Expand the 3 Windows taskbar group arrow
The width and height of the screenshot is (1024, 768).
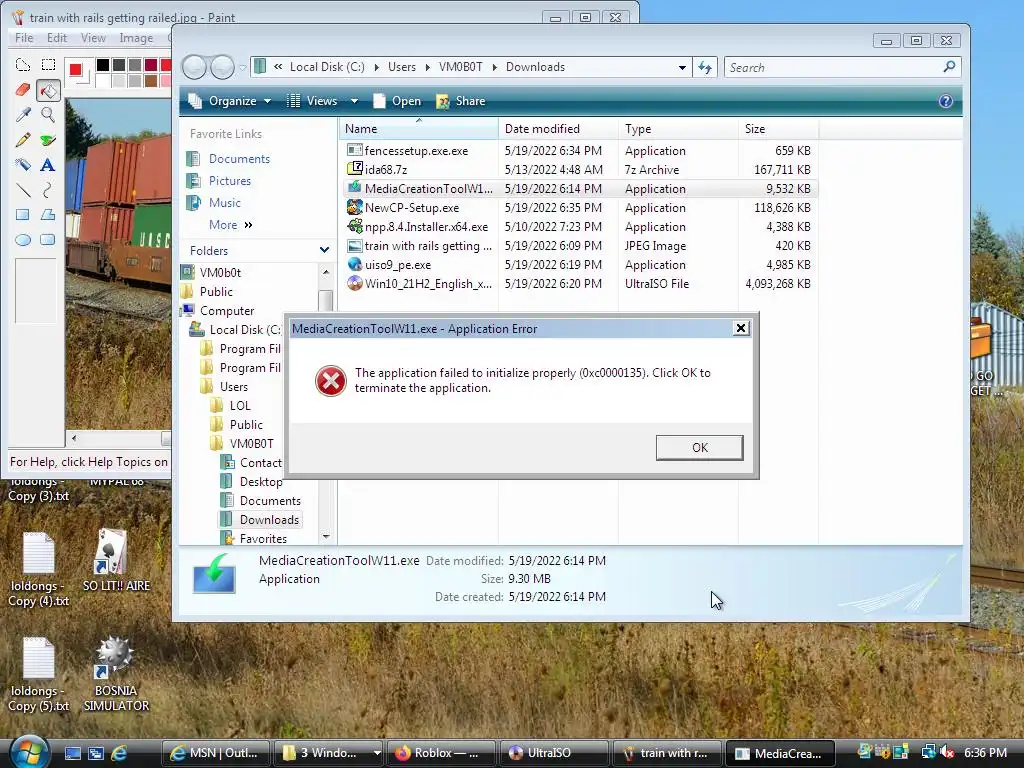click(377, 753)
